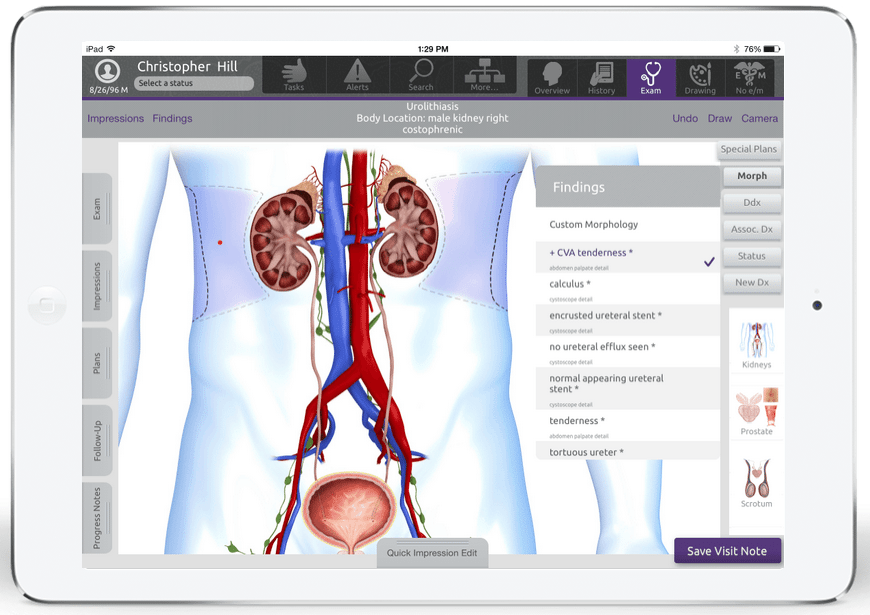Select encrusted ureteral stent finding
Viewport: 870px width, 615px height.
coord(628,320)
